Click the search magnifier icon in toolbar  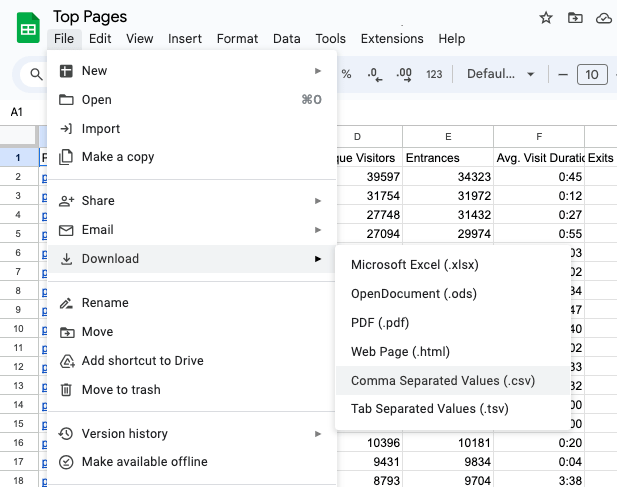coord(36,75)
